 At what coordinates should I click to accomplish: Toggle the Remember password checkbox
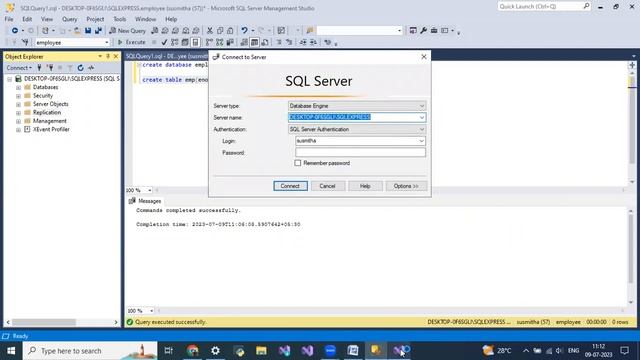298,163
